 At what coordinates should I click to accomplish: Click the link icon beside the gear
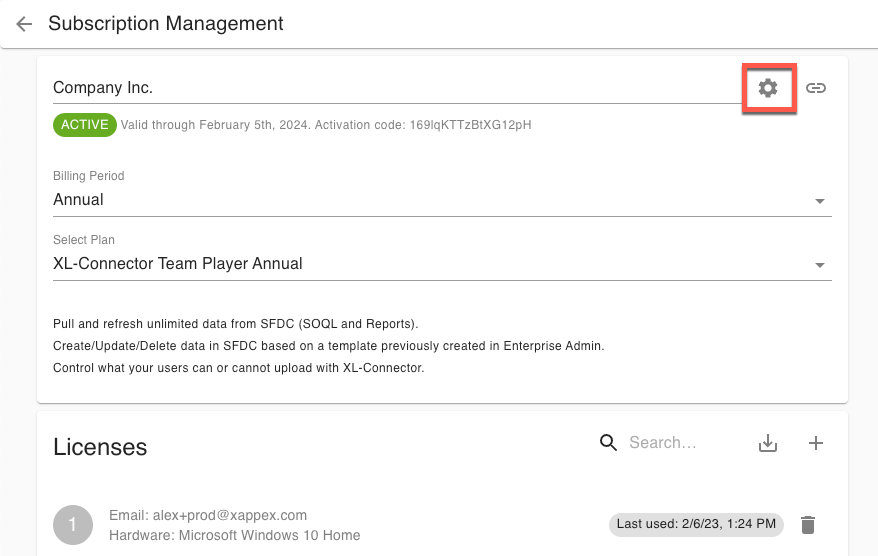click(816, 88)
